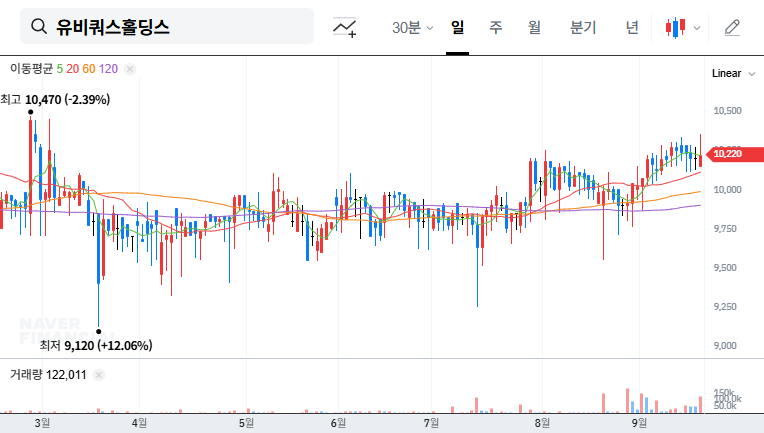Select the 20-day moving average value
This screenshot has width=764, height=433.
click(73, 69)
